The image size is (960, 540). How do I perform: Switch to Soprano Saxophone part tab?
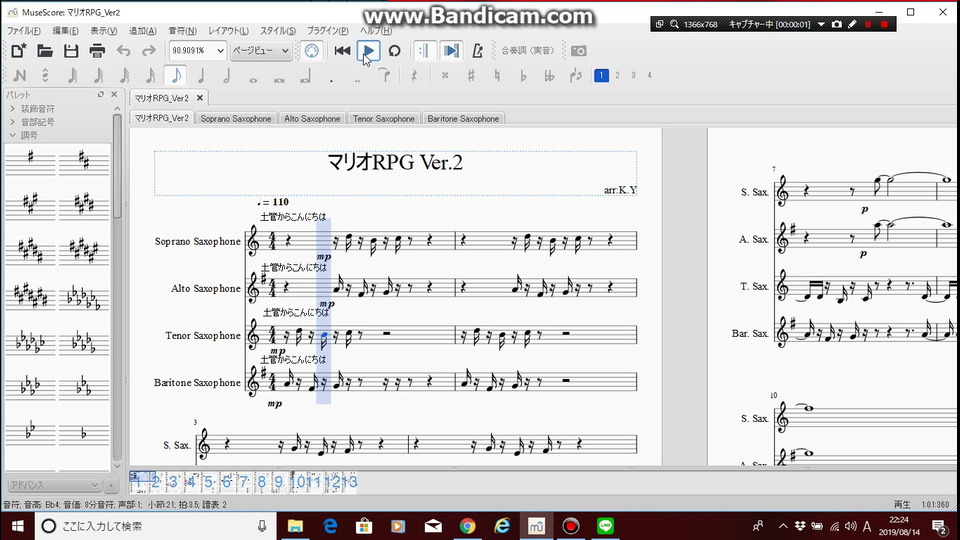(236, 119)
